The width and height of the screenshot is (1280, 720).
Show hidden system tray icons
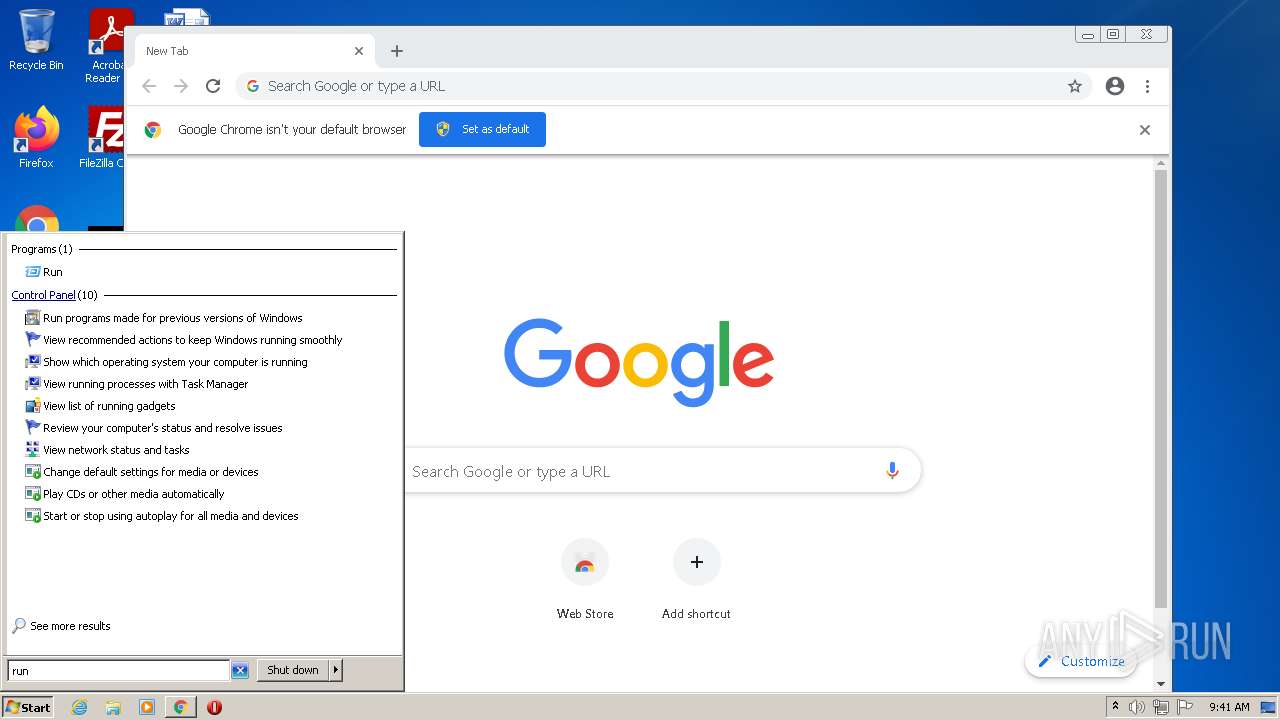pyautogui.click(x=1115, y=707)
